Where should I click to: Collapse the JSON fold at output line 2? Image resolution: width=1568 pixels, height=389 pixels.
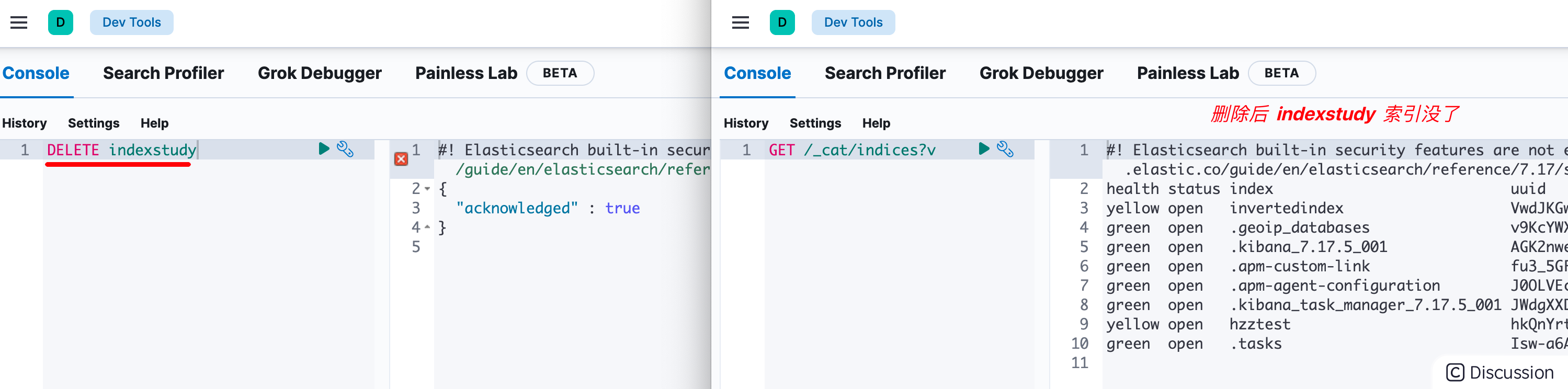427,189
